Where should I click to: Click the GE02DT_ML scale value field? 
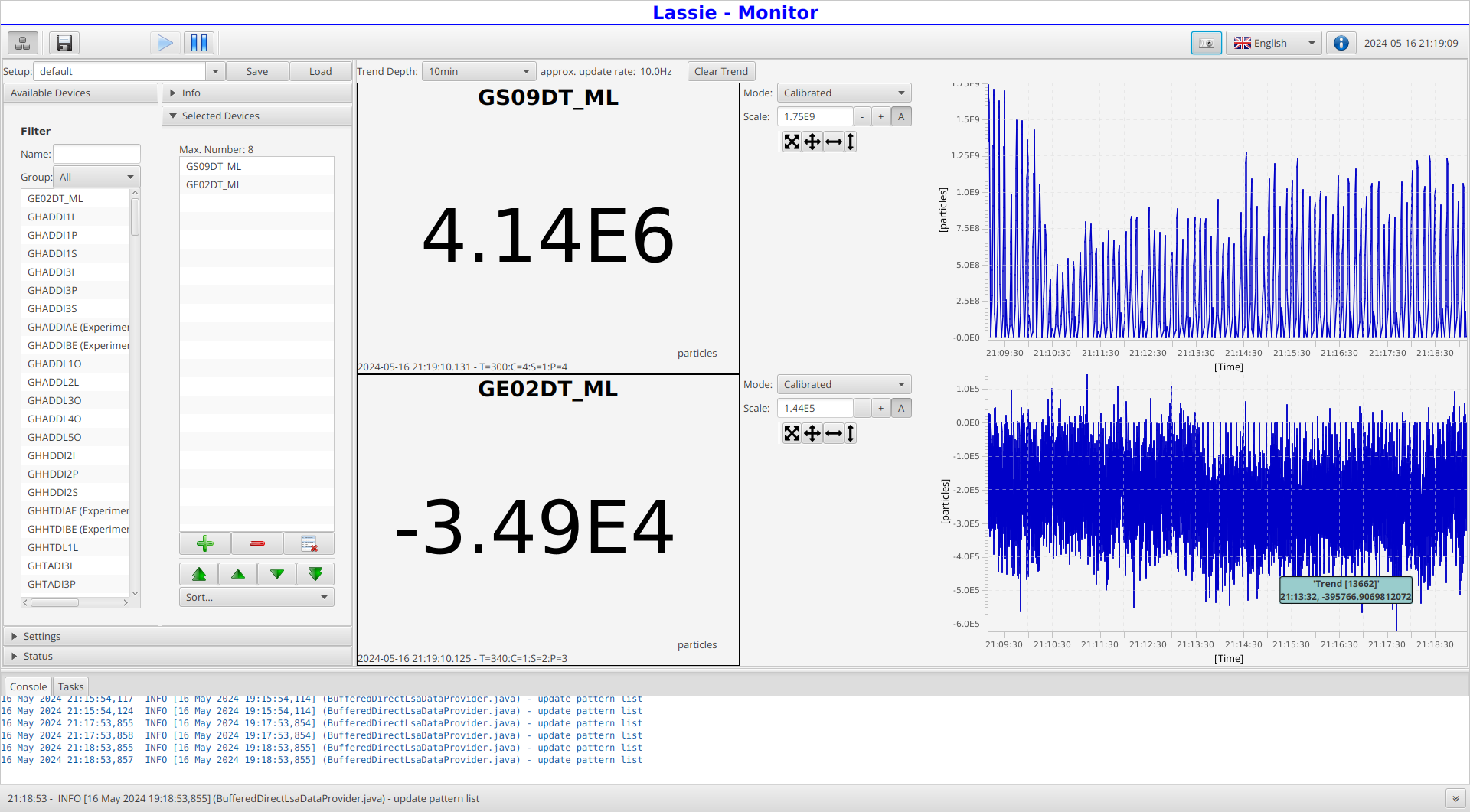[815, 408]
